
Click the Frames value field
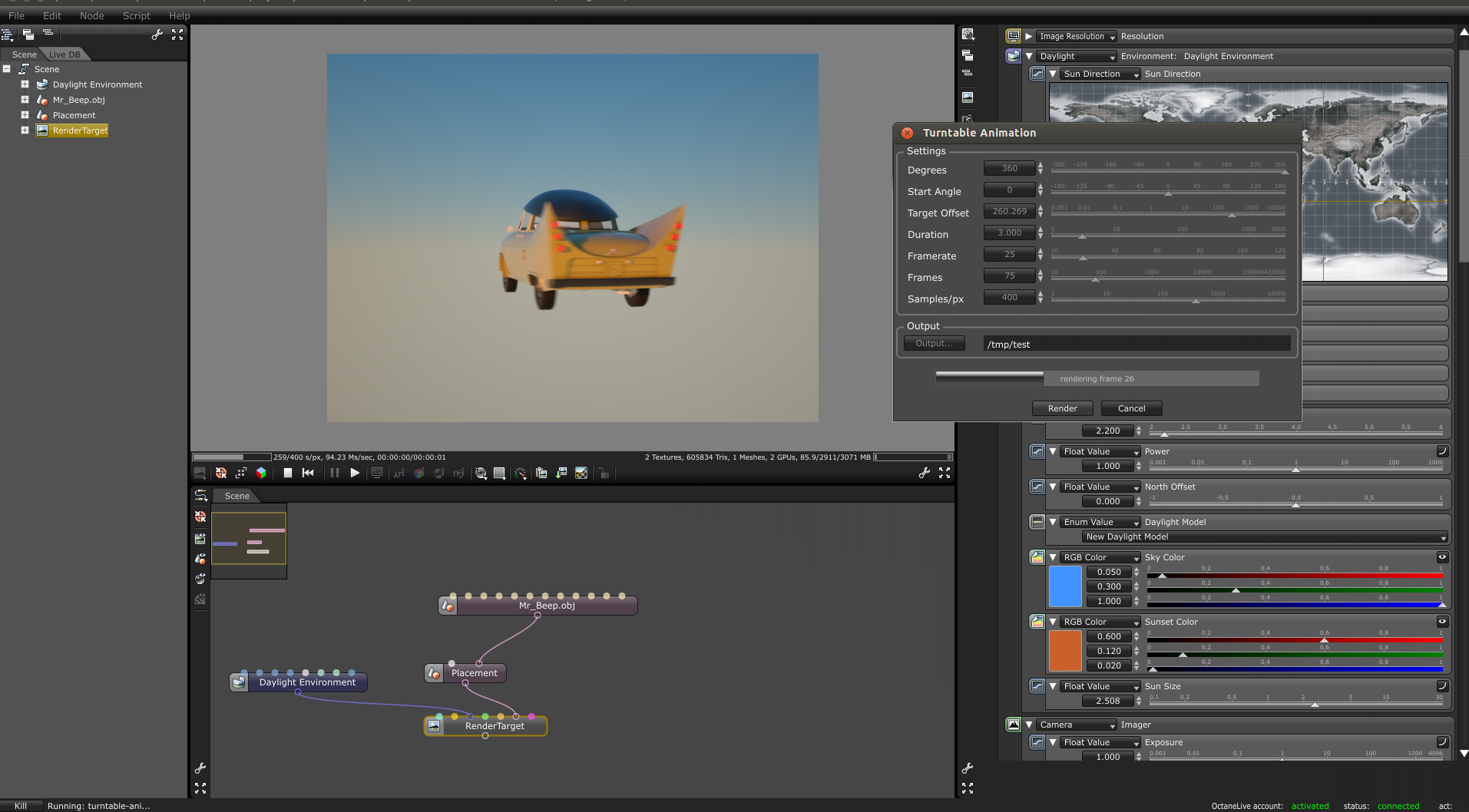pos(1009,276)
